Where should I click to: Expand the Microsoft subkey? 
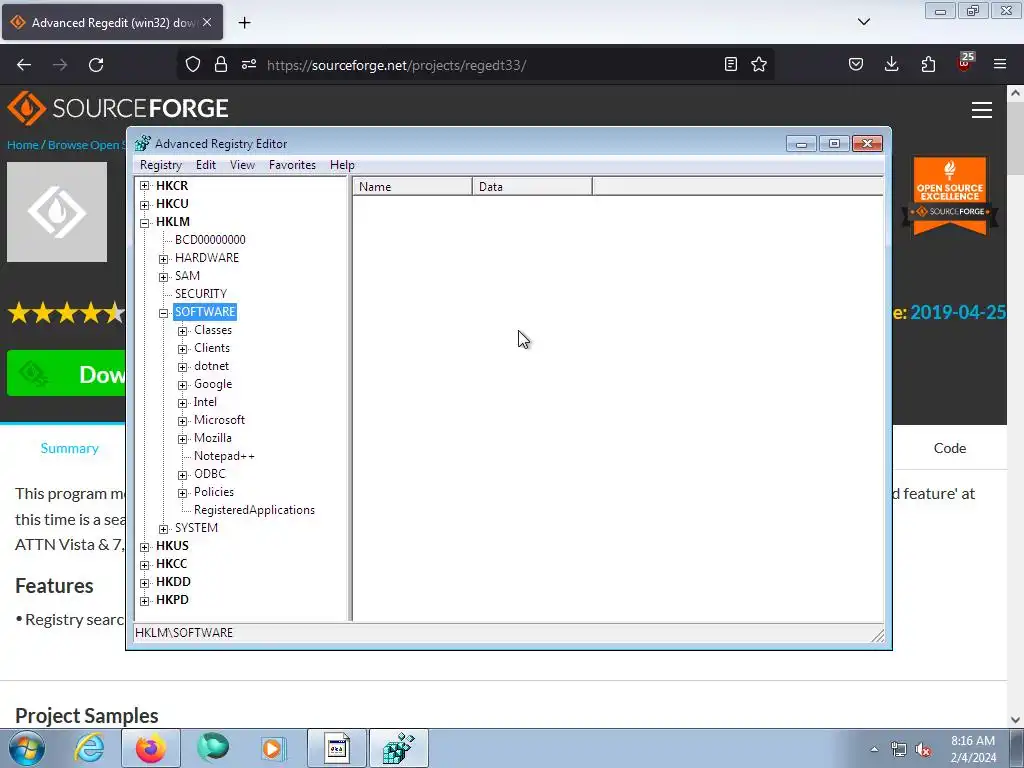[x=182, y=421]
